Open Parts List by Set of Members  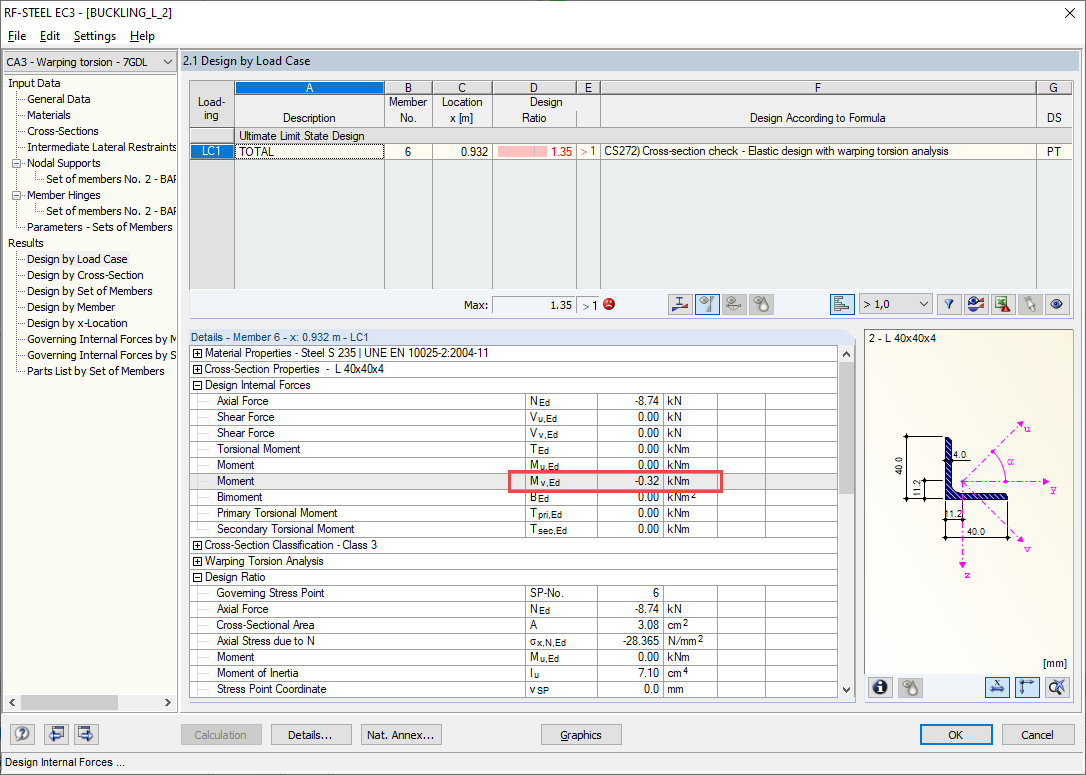[96, 371]
